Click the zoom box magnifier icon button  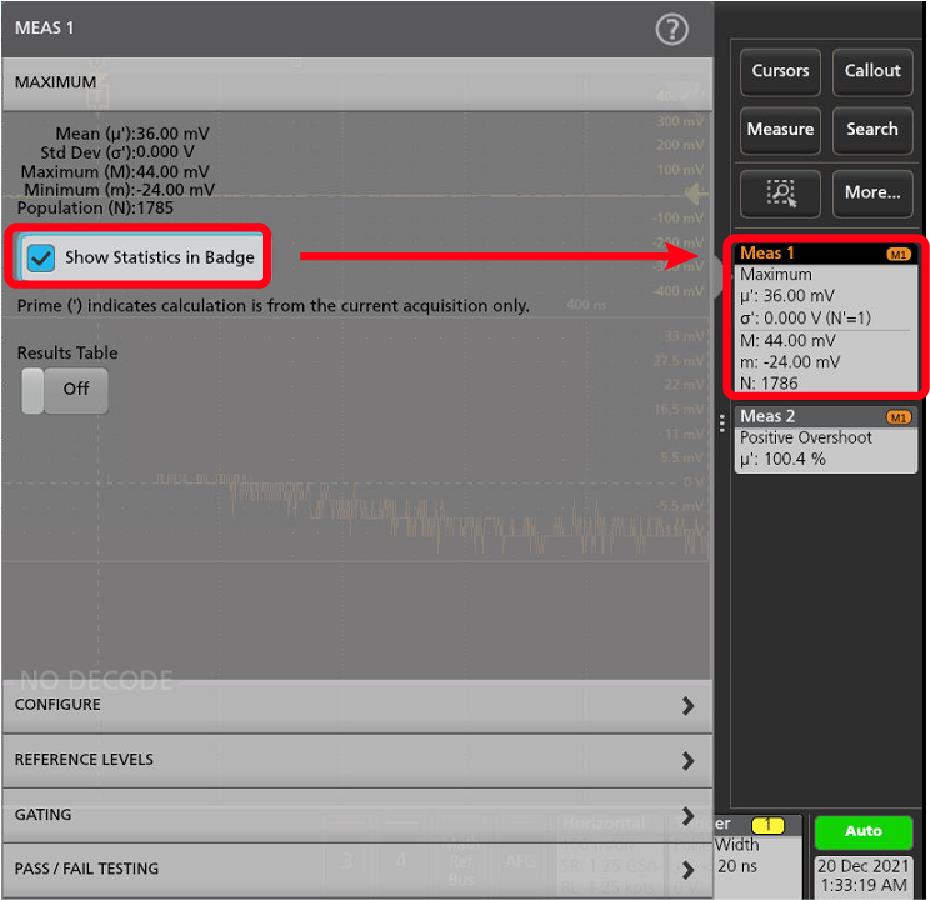(x=780, y=192)
